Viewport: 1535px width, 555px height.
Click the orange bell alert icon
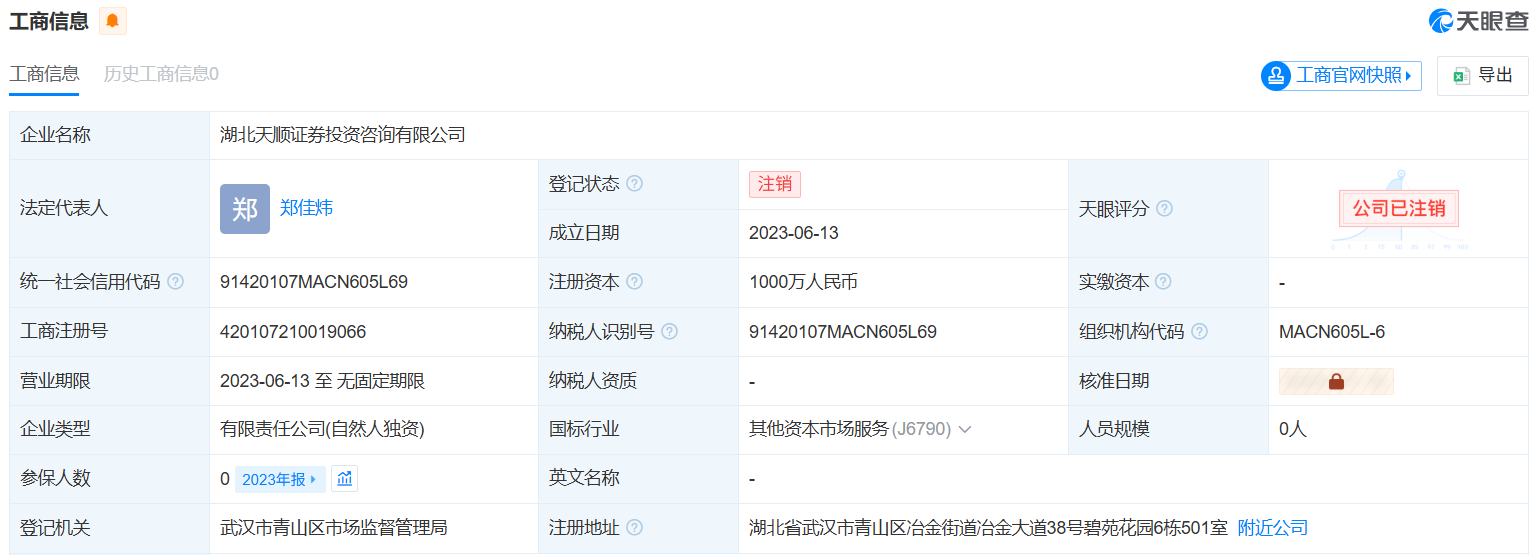(112, 21)
